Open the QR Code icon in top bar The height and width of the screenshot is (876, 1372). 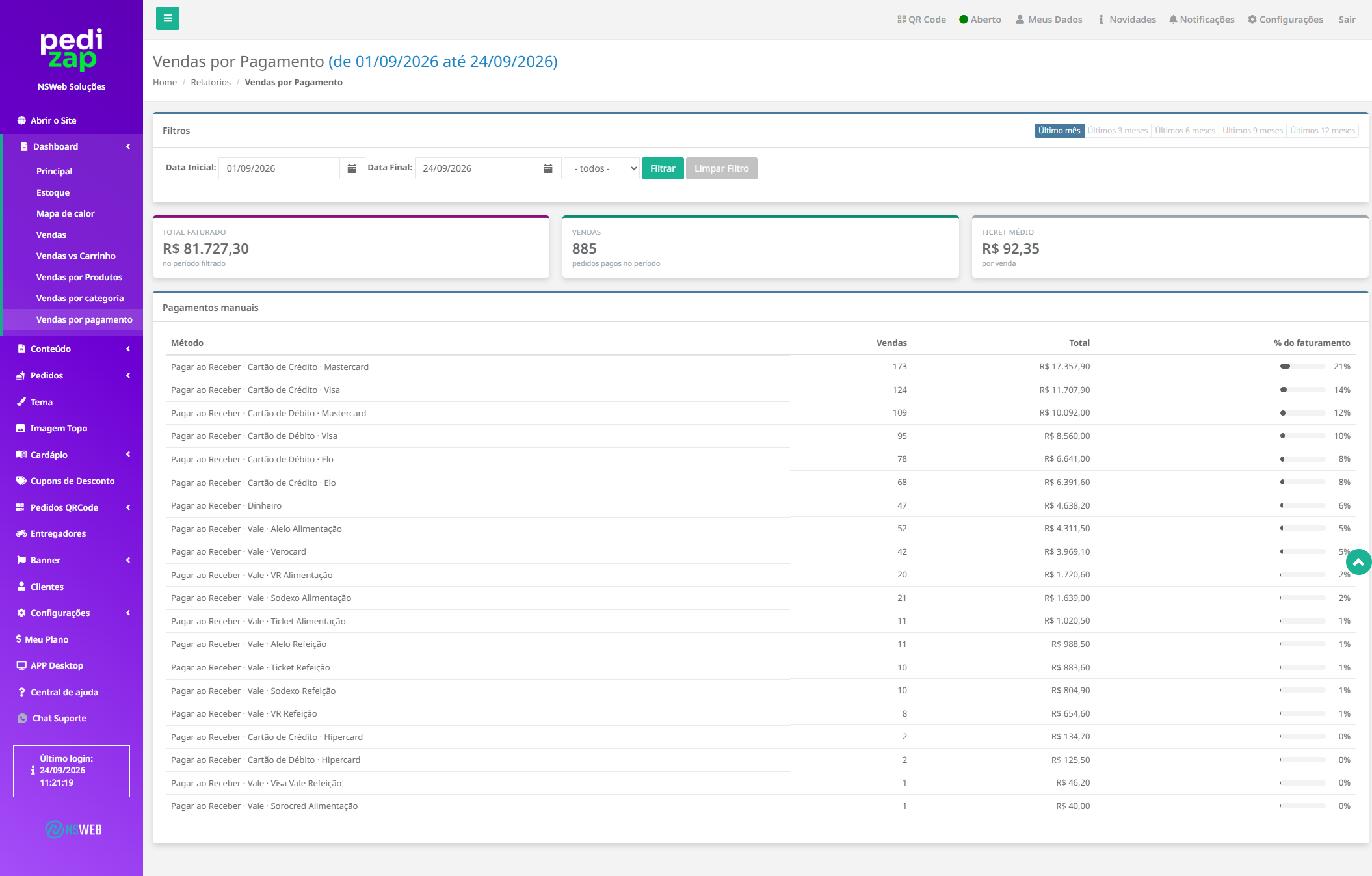point(921,20)
